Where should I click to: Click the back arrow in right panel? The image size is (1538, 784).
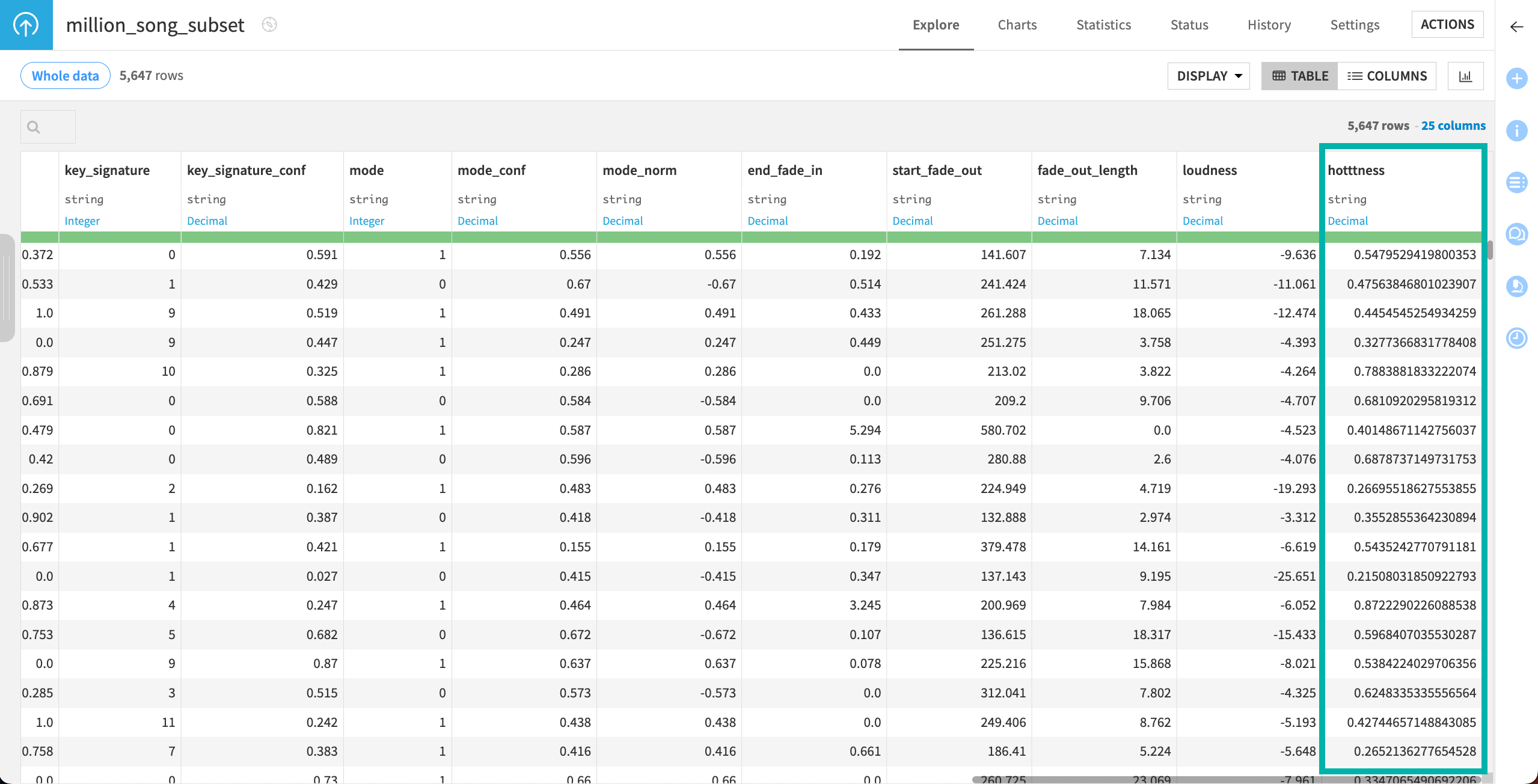pos(1516,27)
